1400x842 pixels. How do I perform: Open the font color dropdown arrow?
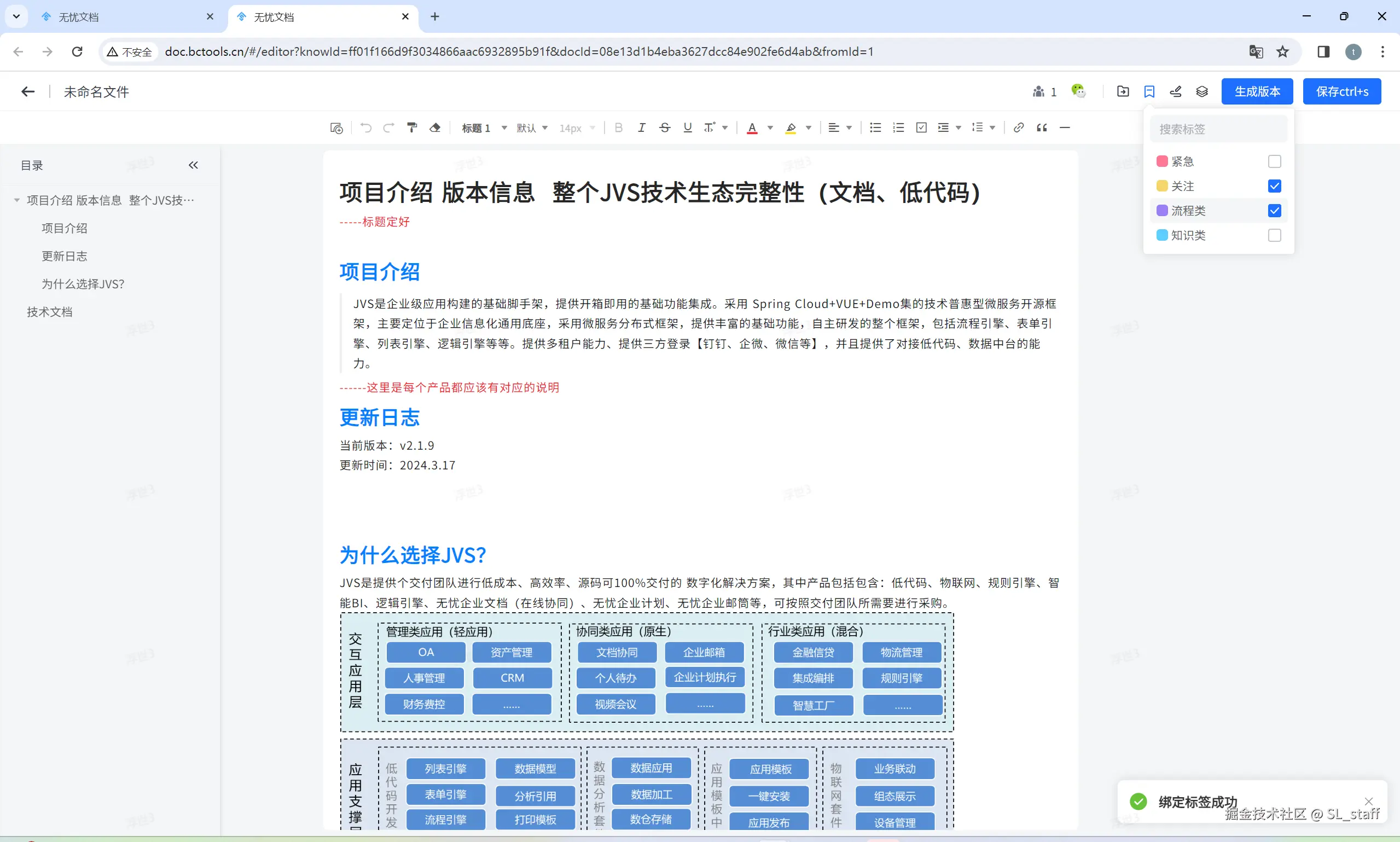(770, 128)
